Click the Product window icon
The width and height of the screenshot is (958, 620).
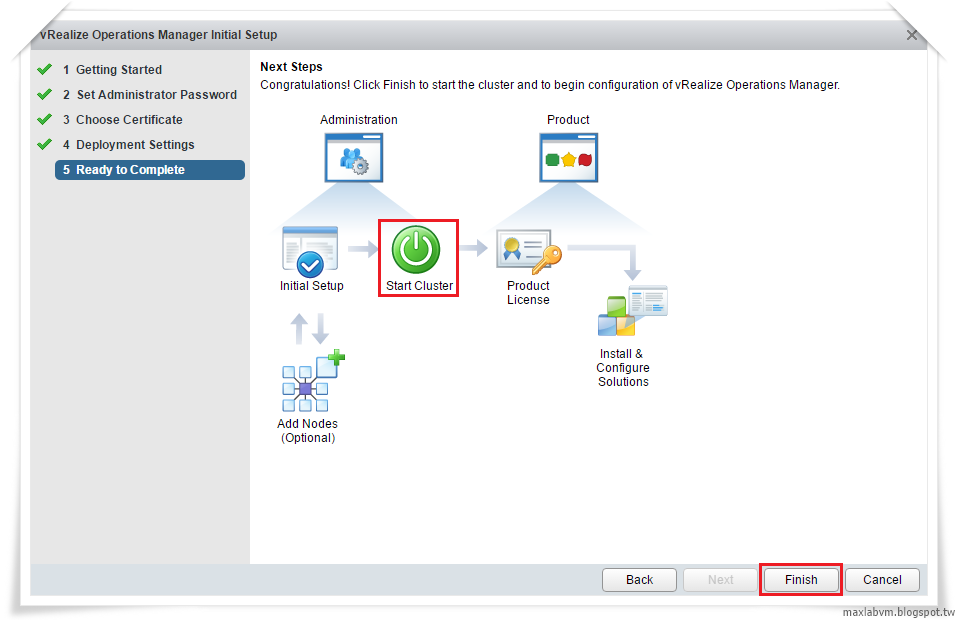(568, 158)
